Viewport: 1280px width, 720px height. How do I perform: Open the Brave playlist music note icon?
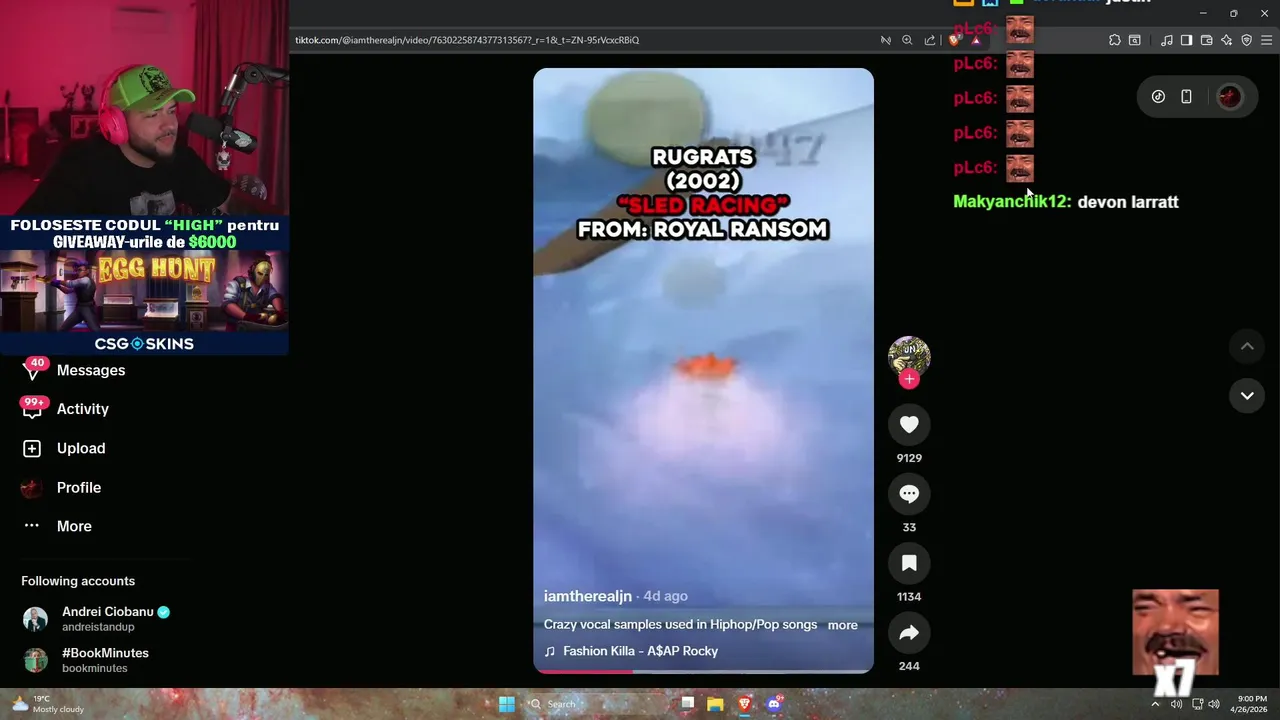coord(1167,40)
